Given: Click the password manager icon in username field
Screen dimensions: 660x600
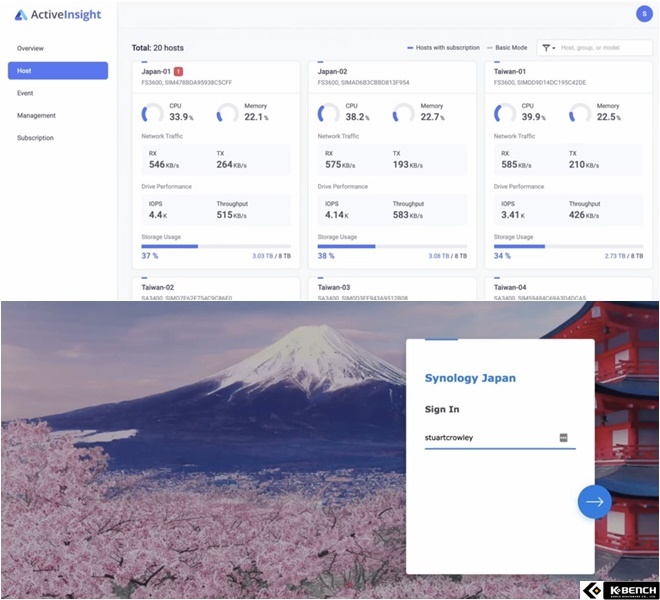Looking at the screenshot, I should tap(564, 438).
